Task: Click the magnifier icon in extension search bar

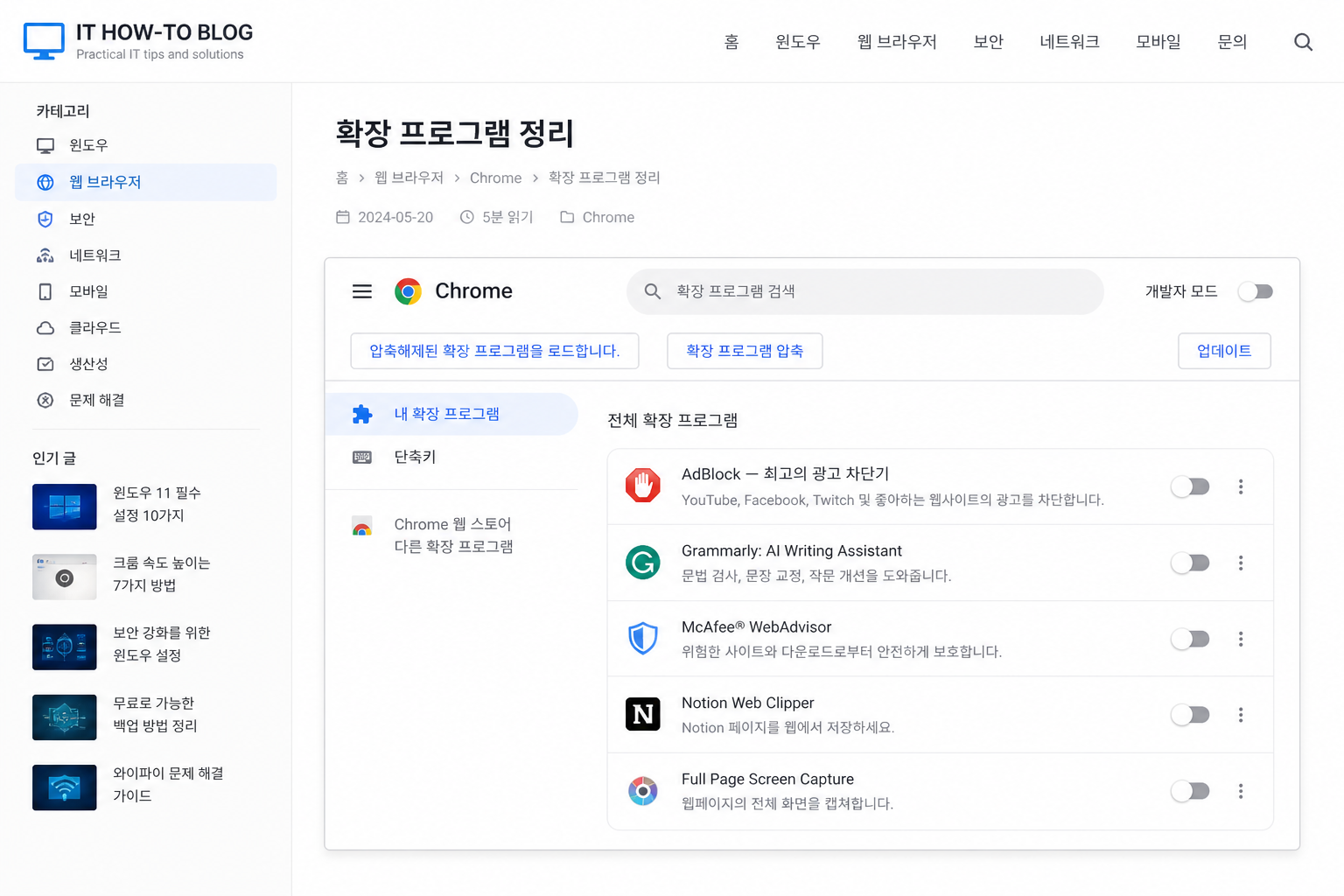Action: pos(653,291)
